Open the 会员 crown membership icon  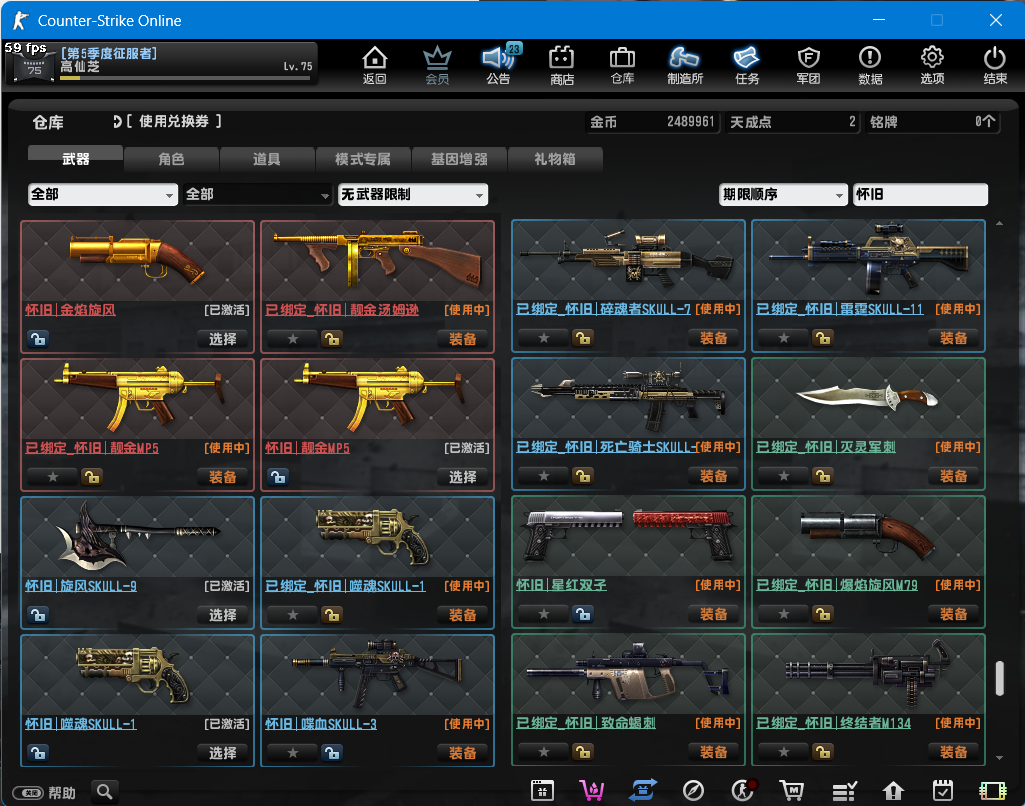[437, 65]
